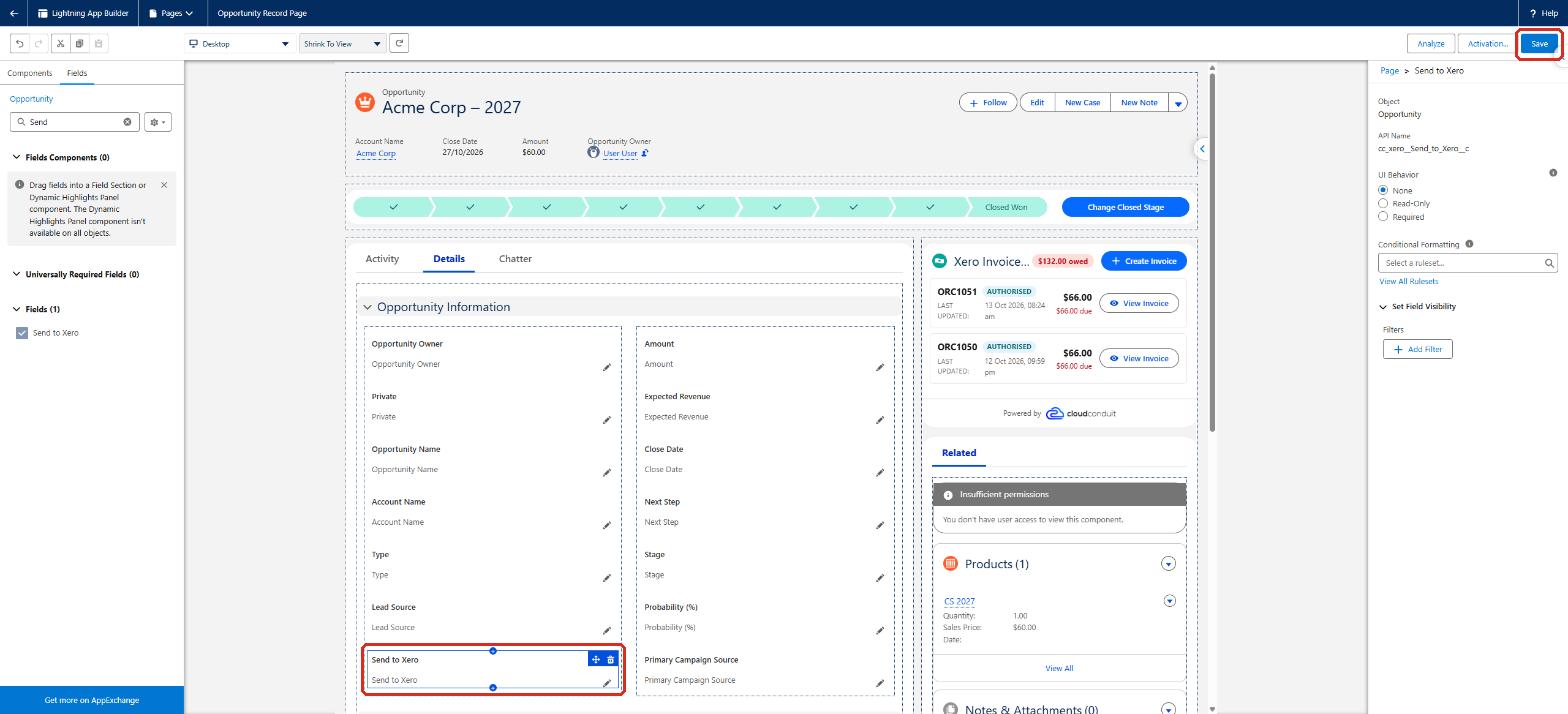
Task: Click pencil icon for Opportunity Owner field
Action: click(606, 368)
